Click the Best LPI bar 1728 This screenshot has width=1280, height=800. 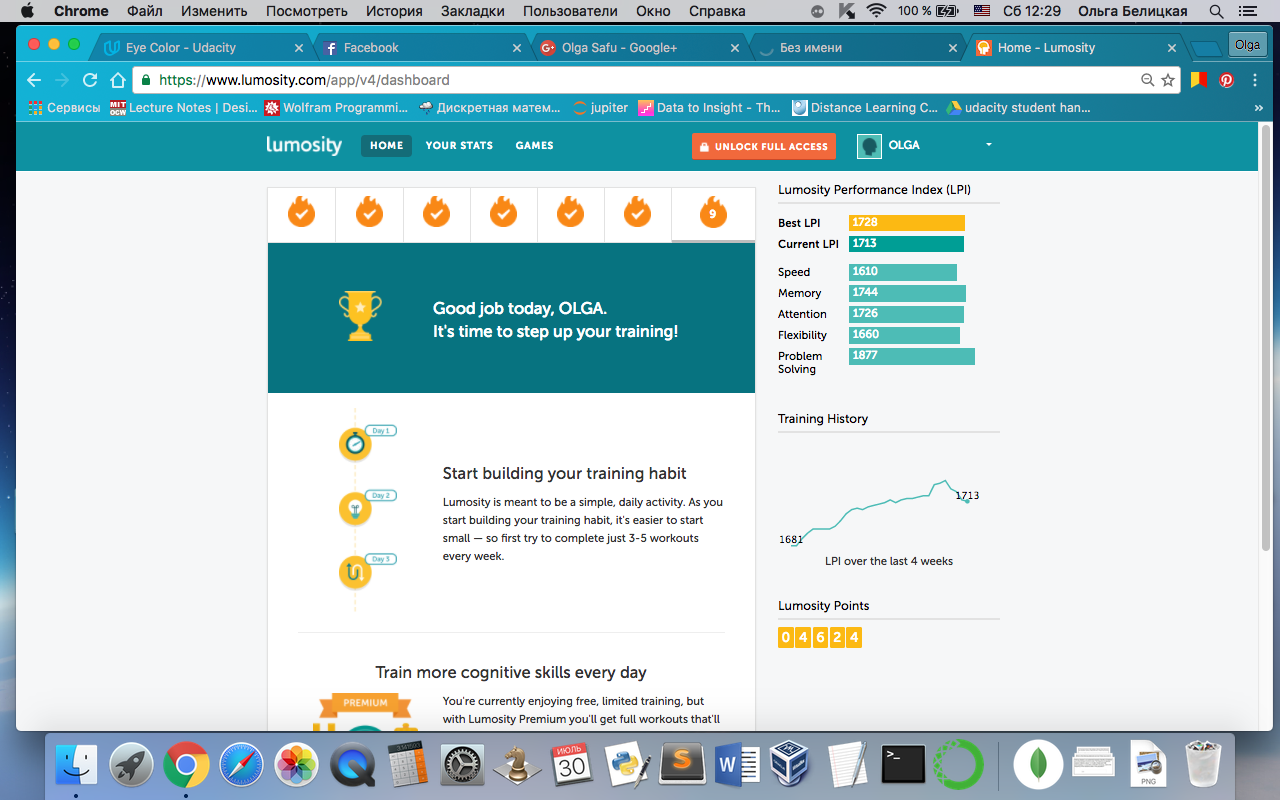pos(907,223)
